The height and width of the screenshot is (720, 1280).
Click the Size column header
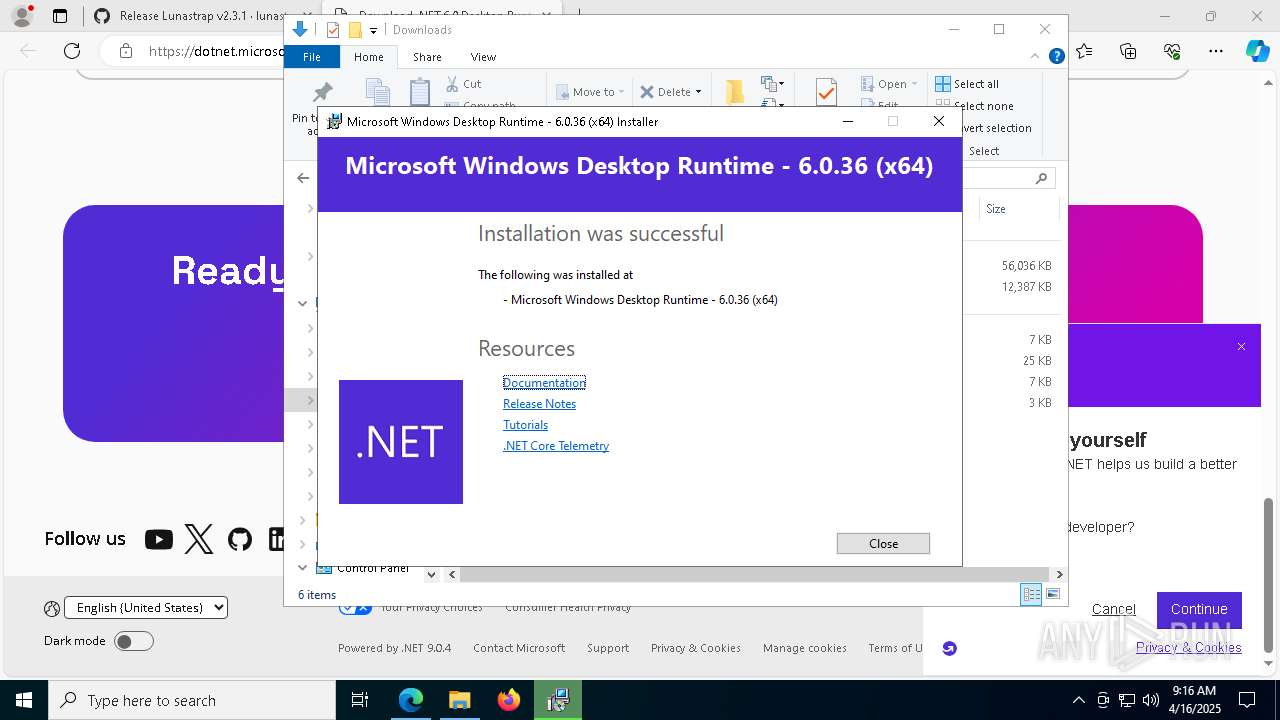[x=1018, y=209]
